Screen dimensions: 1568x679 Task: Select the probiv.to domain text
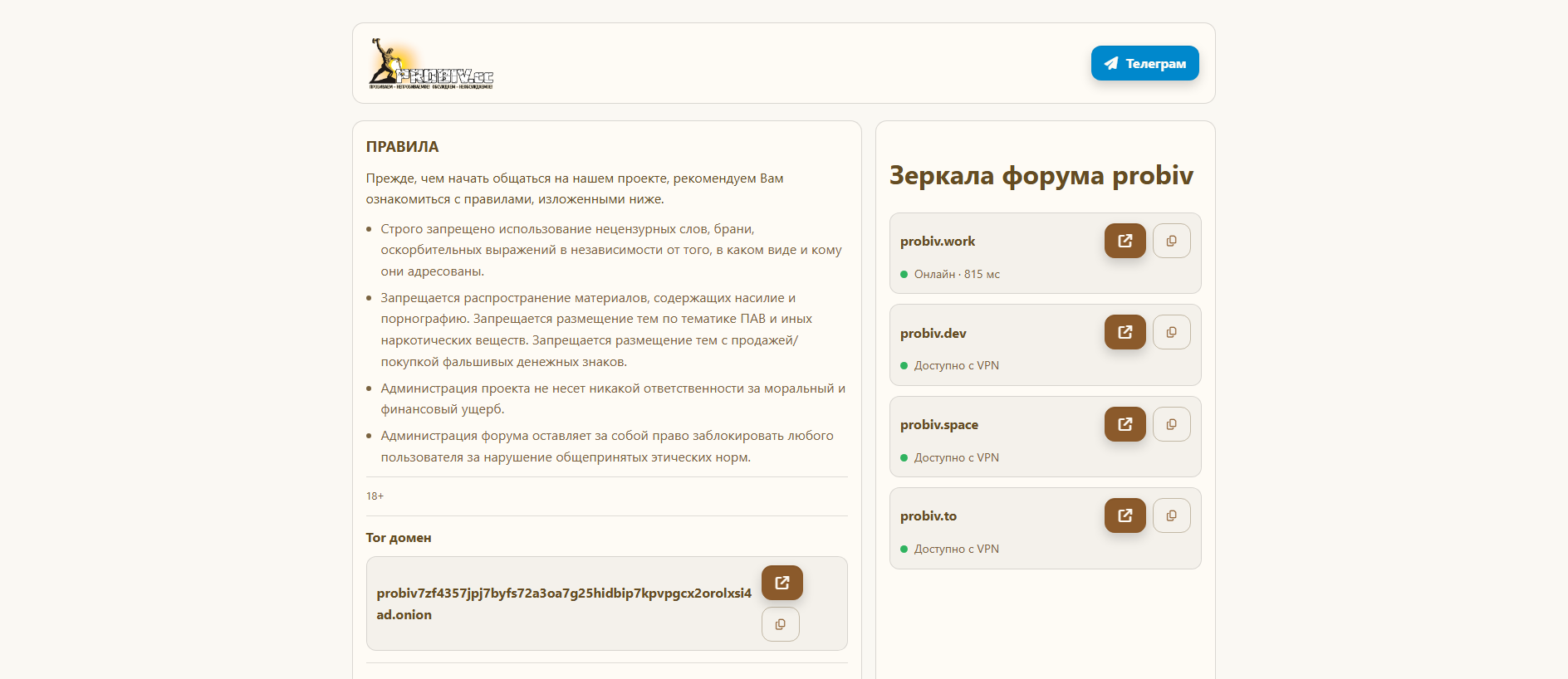point(929,516)
